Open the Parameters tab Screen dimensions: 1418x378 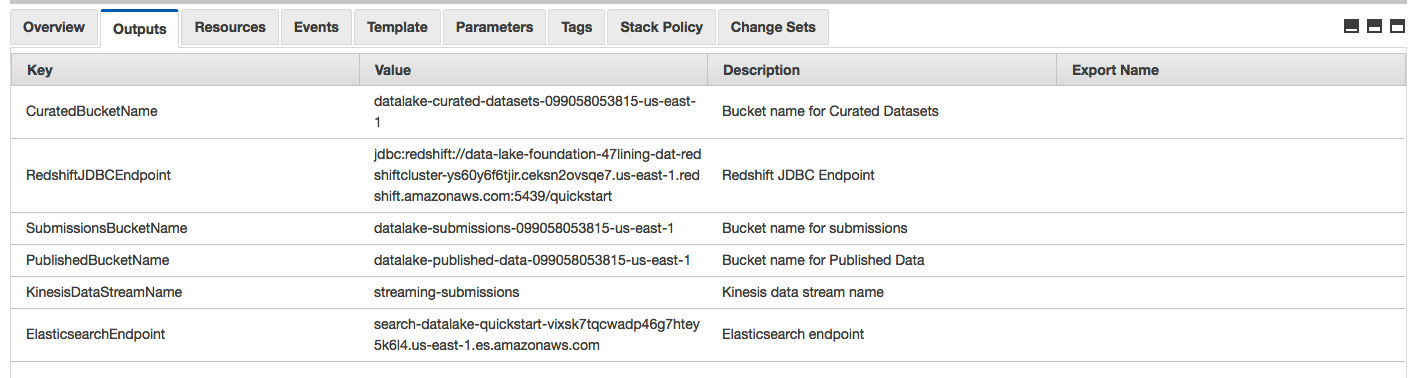(494, 27)
